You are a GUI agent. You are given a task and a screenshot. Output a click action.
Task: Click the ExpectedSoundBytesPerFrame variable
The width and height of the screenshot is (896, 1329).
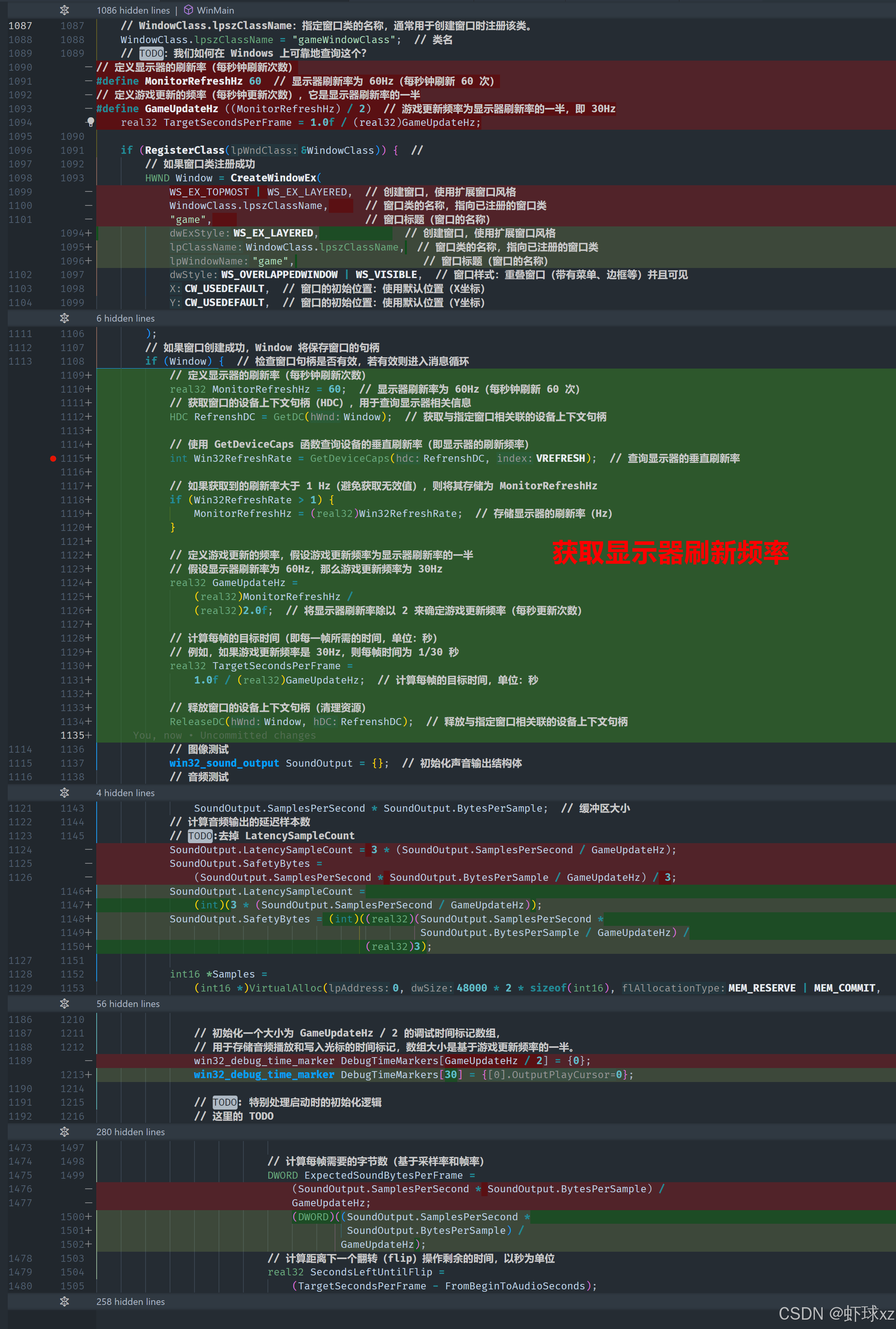[384, 1175]
